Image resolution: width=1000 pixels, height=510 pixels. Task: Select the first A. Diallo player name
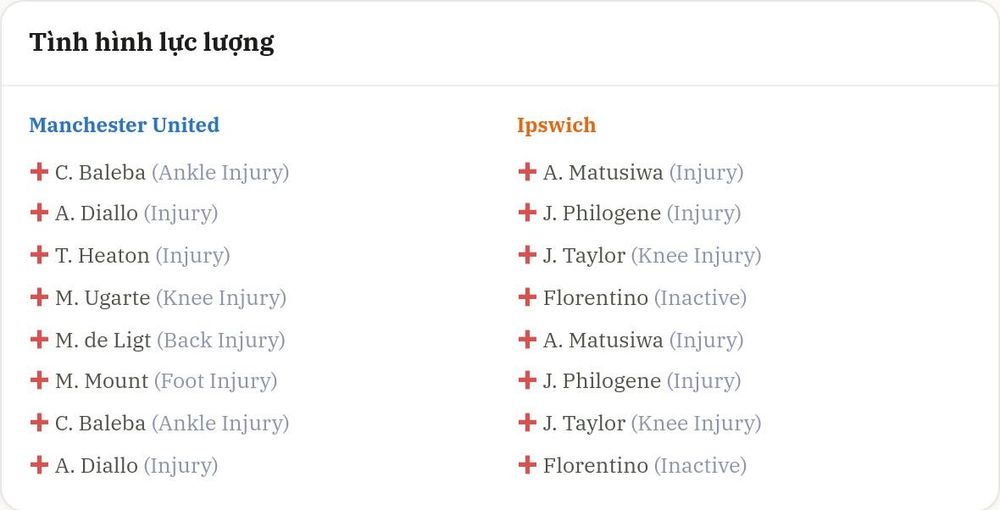click(96, 214)
